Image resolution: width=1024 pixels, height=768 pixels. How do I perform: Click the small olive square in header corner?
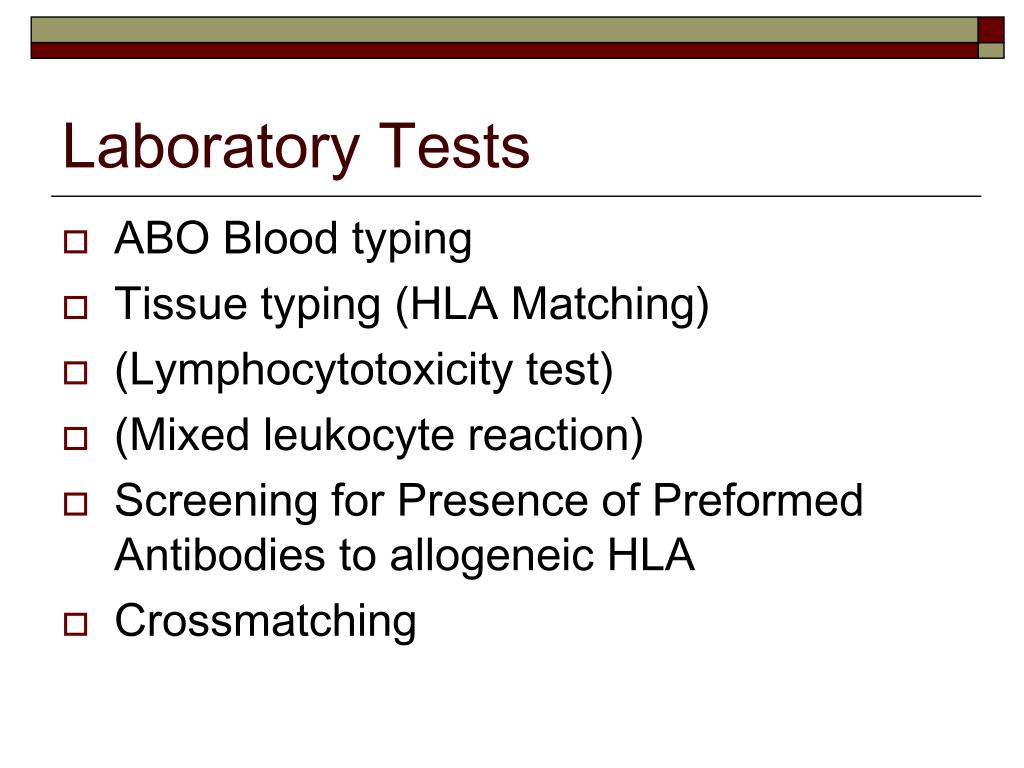[x=991, y=51]
